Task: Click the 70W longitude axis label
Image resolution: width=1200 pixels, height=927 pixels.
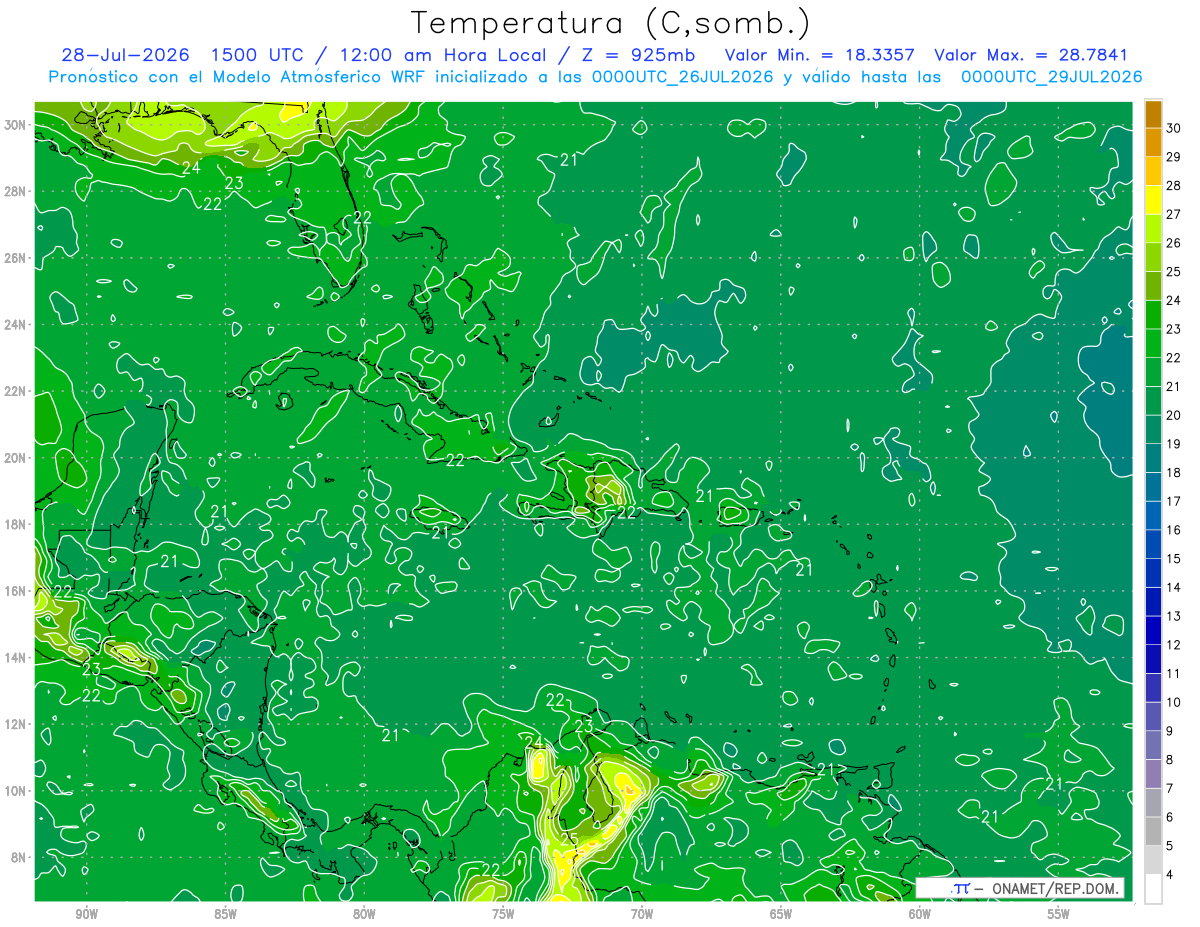Action: click(x=641, y=914)
